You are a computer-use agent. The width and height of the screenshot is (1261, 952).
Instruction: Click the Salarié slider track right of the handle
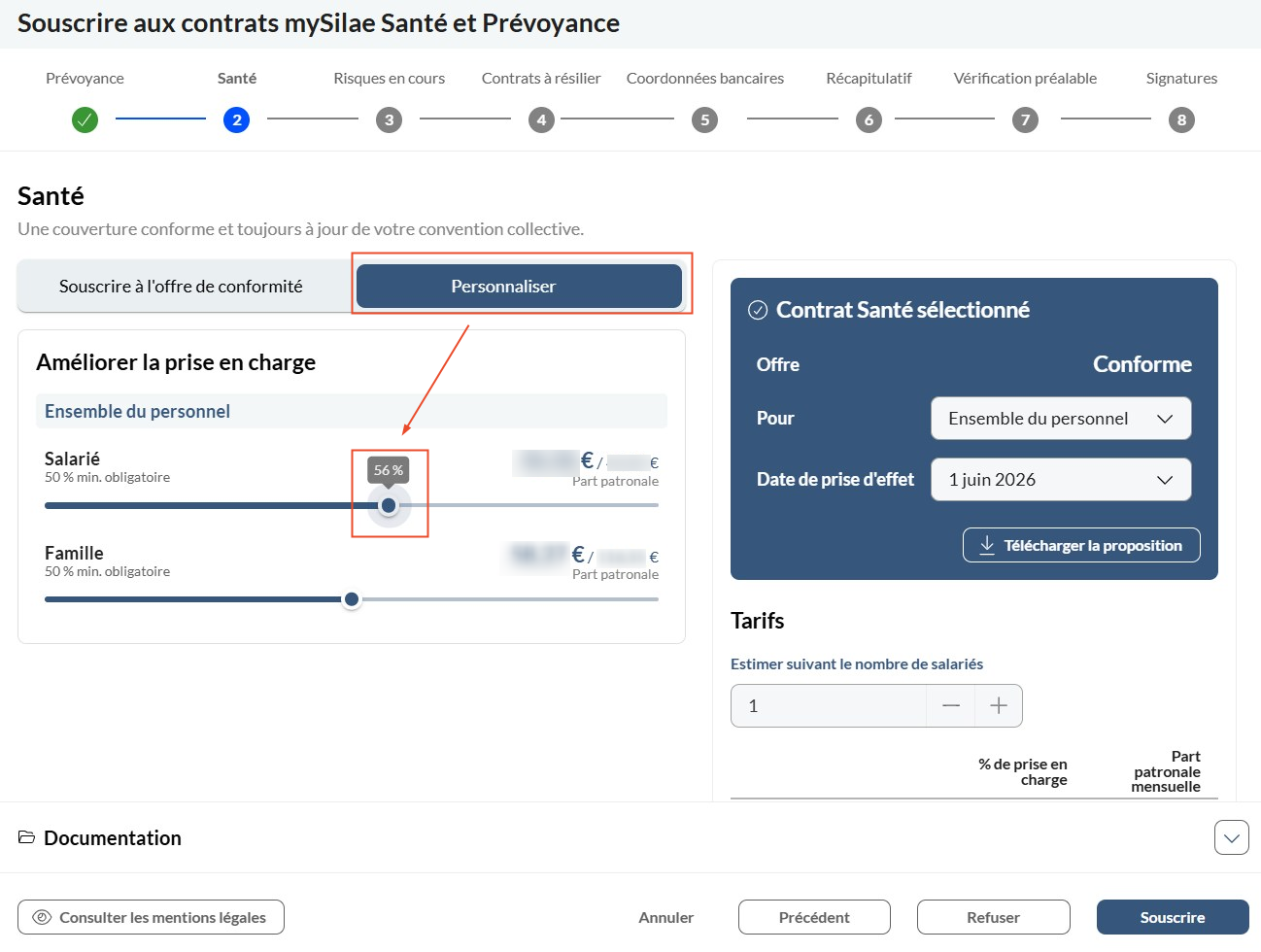pyautogui.click(x=529, y=505)
